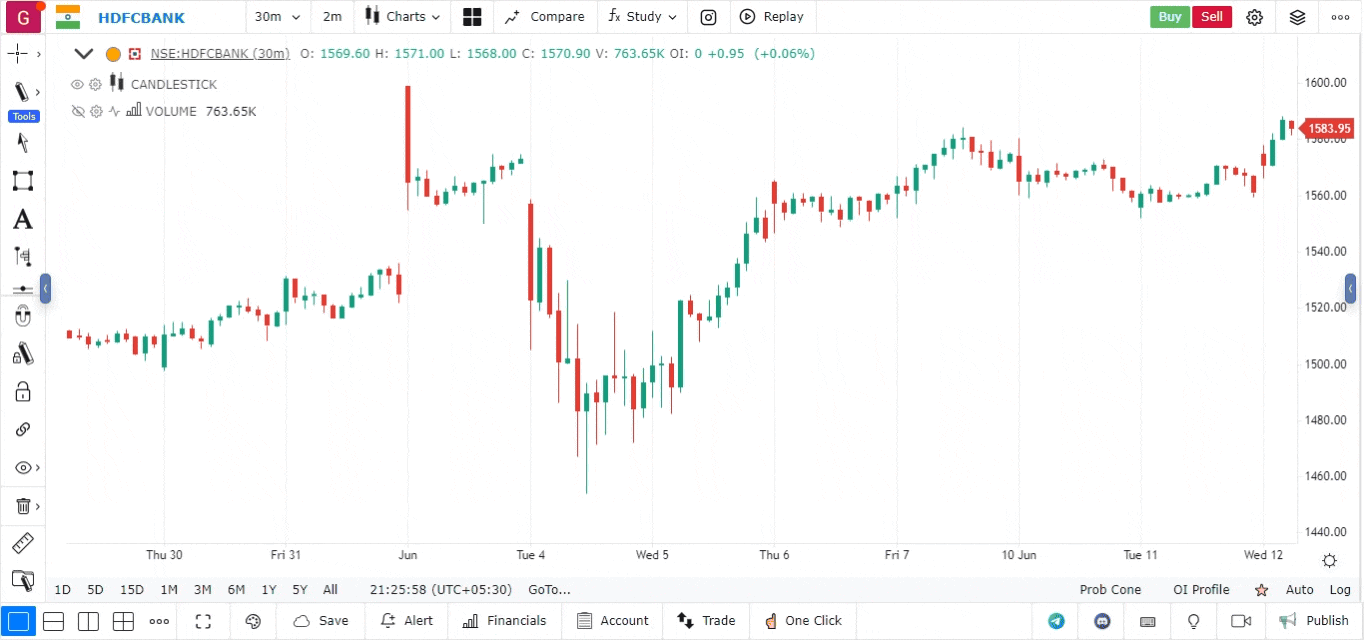Select the text annotation tool
Screen dimensions: 1364x640
coord(22,220)
